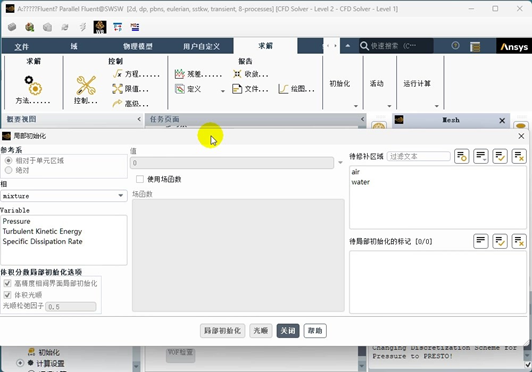The height and width of the screenshot is (372, 532).
Task: Open 残差 (Residuals) in the 报告 group
Action: pos(198,74)
